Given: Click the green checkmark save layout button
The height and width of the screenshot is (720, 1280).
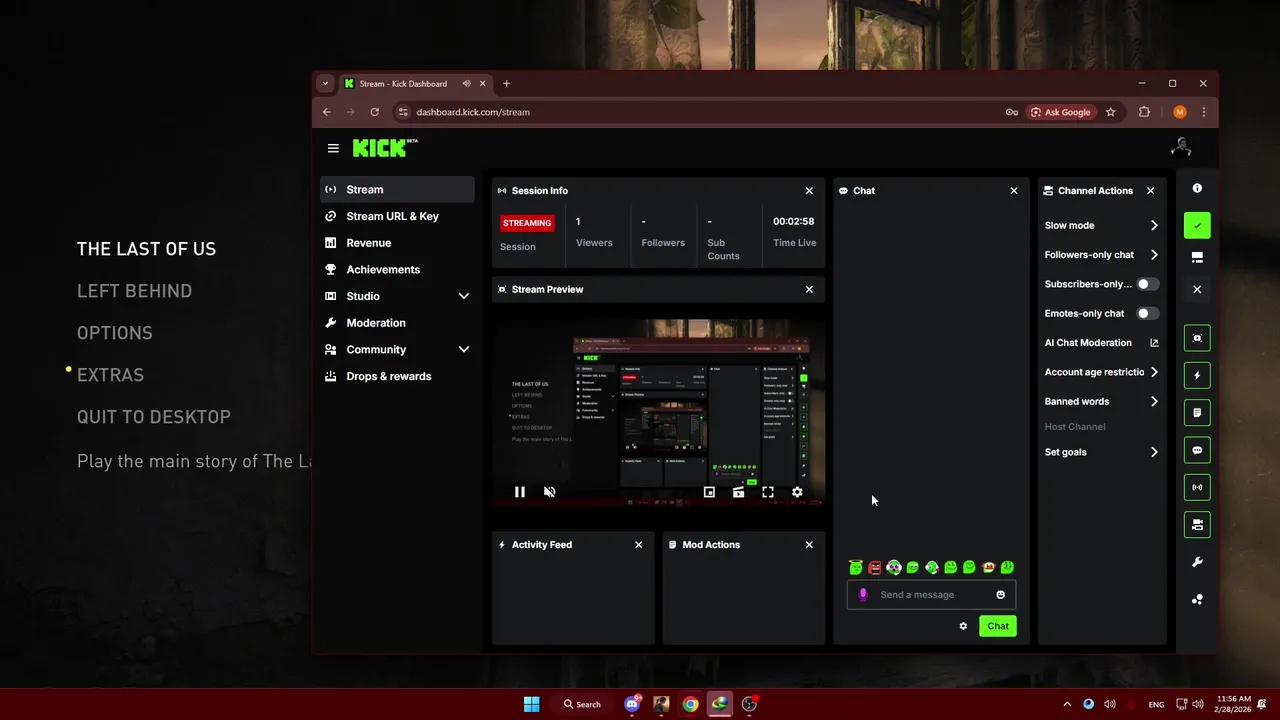Looking at the screenshot, I should point(1197,225).
